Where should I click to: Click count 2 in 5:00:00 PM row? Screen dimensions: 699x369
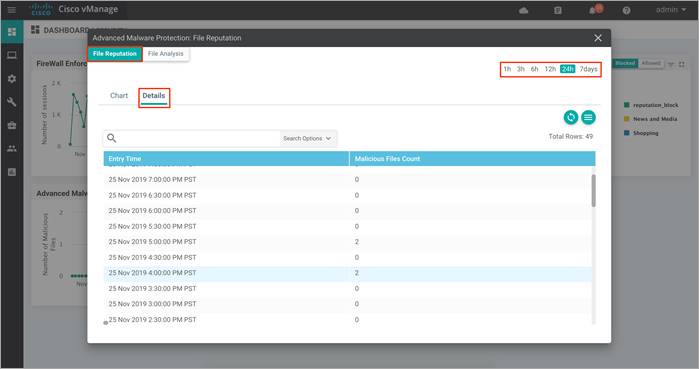pyautogui.click(x=357, y=242)
